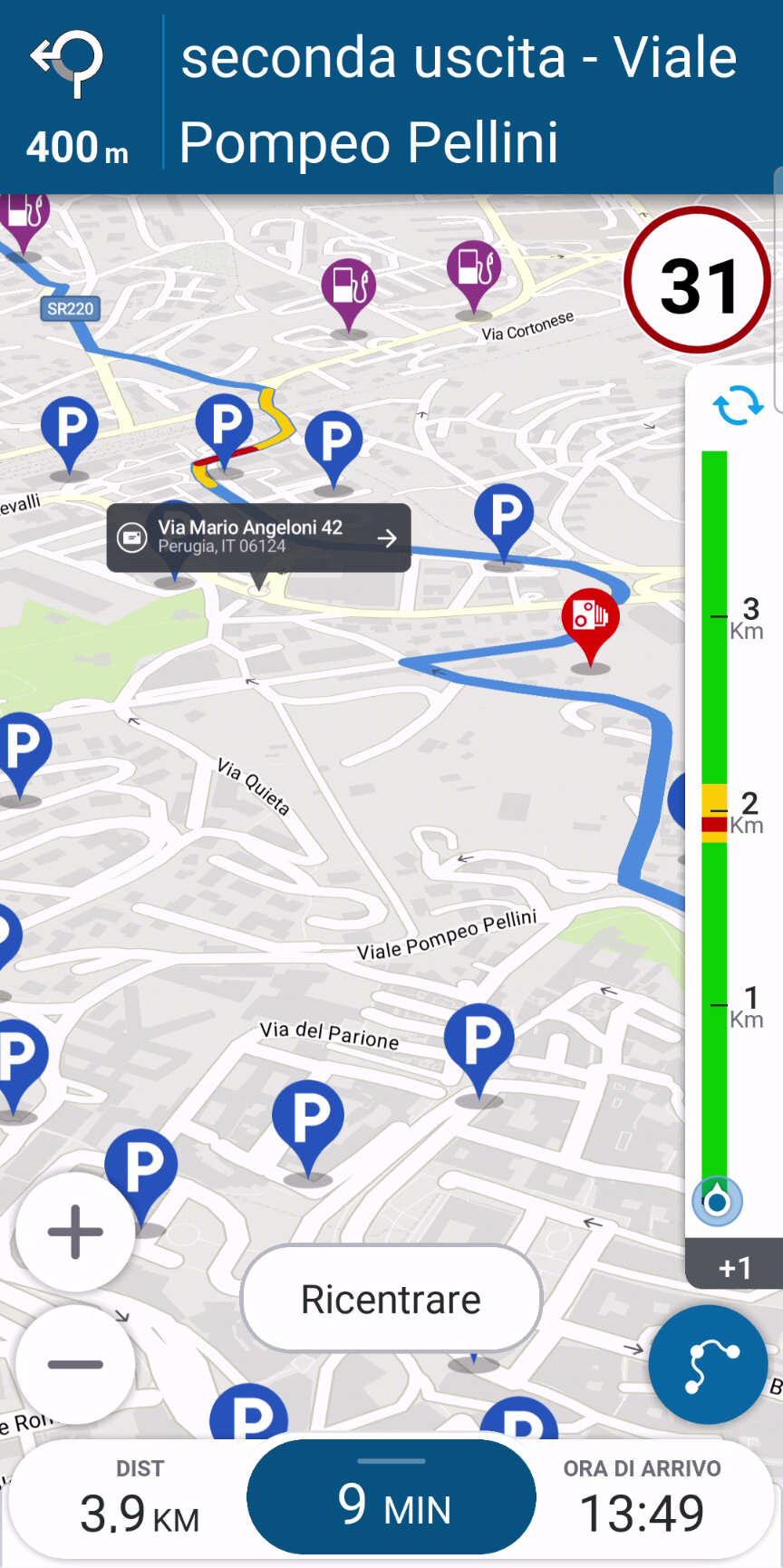Image resolution: width=783 pixels, height=1568 pixels.
Task: Tap the seconda uscita Viale Pompeo Pellini banner
Action: [x=459, y=100]
